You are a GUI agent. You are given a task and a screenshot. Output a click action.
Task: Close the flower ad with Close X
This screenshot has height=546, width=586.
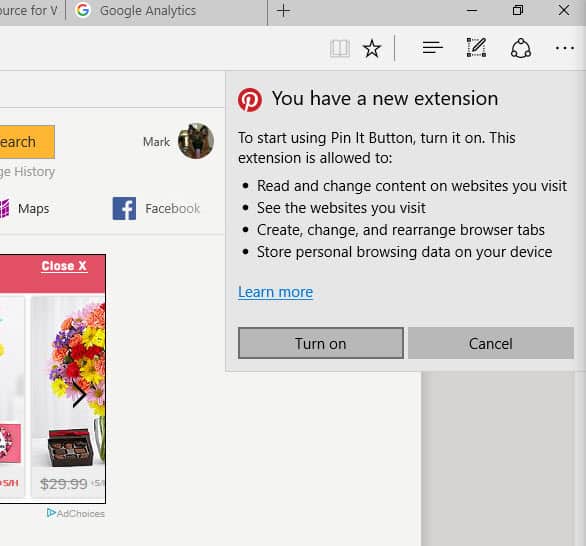coord(64,266)
